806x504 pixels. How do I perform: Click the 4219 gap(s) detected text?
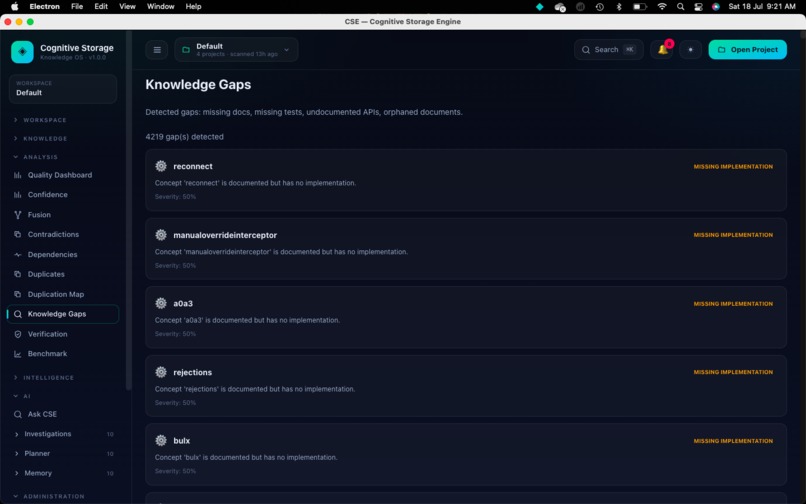pos(185,137)
